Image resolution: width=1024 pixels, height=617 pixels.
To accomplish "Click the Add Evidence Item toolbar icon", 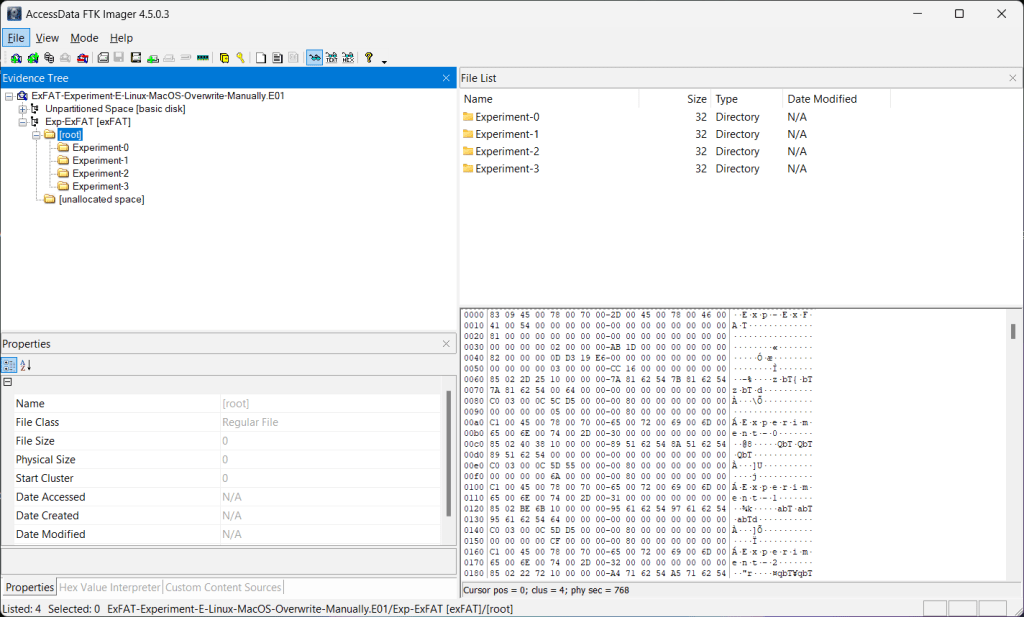I will coord(16,58).
